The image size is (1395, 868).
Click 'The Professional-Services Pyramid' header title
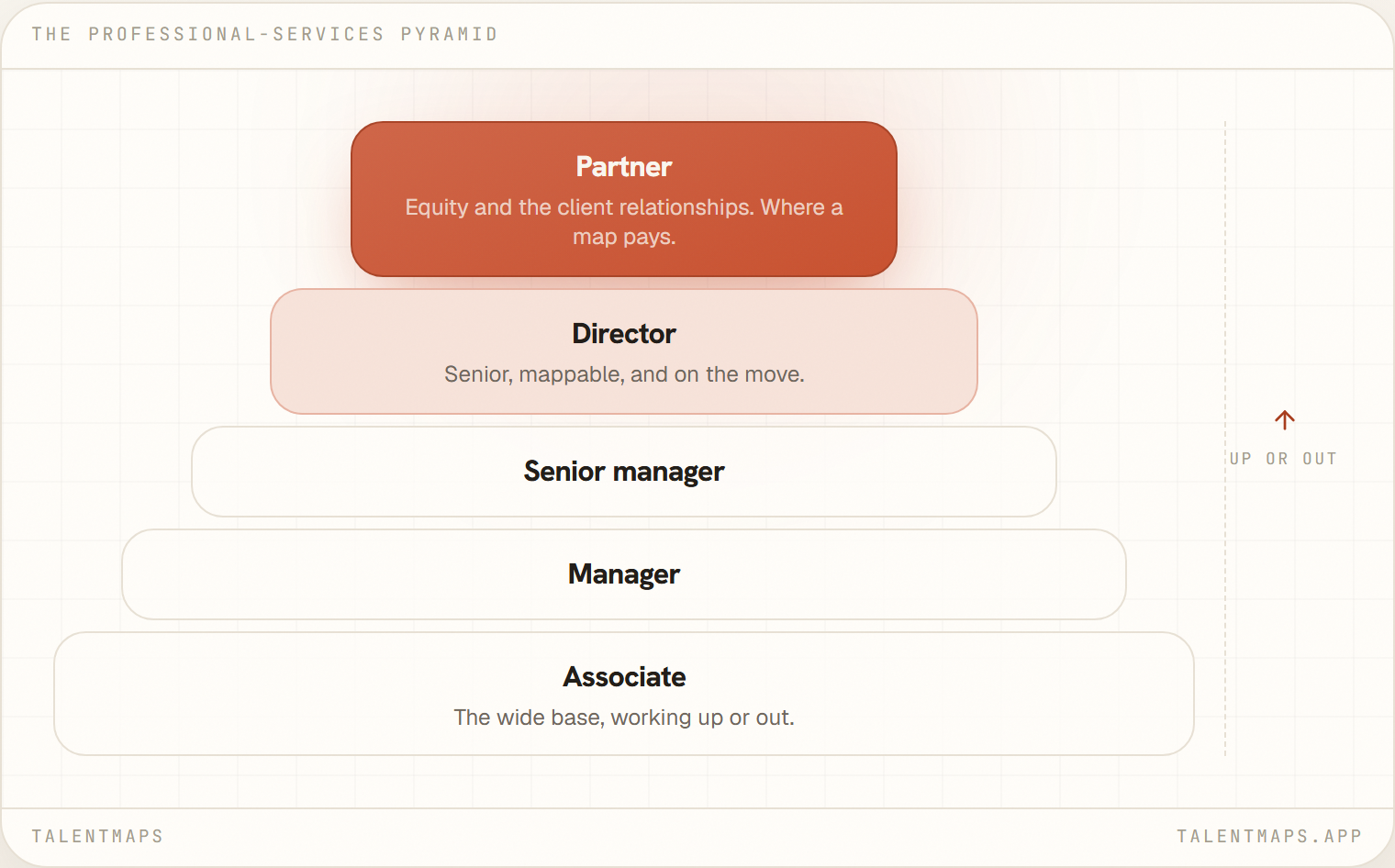pyautogui.click(x=264, y=34)
